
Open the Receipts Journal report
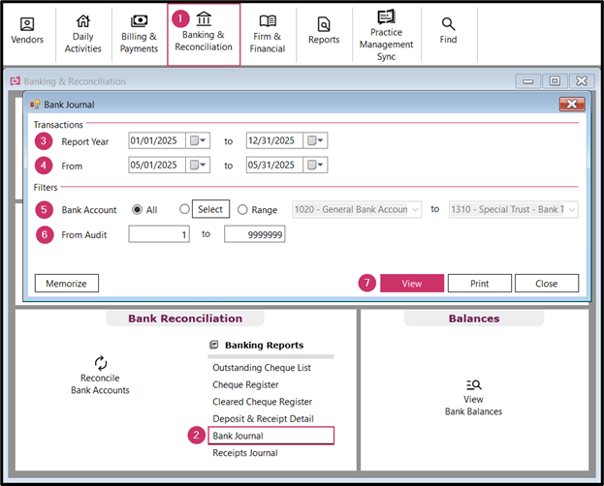(x=245, y=453)
